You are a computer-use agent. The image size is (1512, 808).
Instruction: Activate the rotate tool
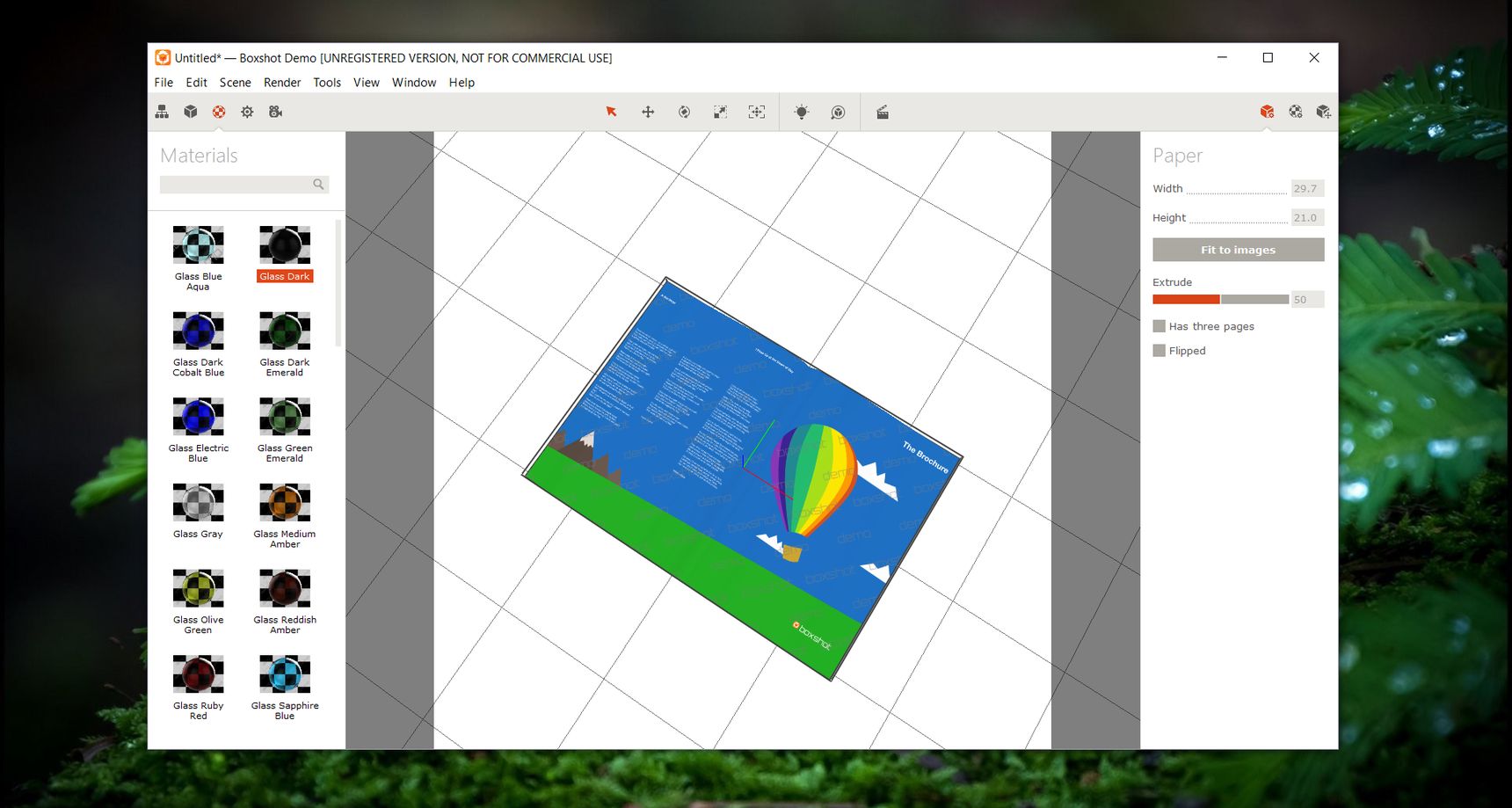(684, 112)
